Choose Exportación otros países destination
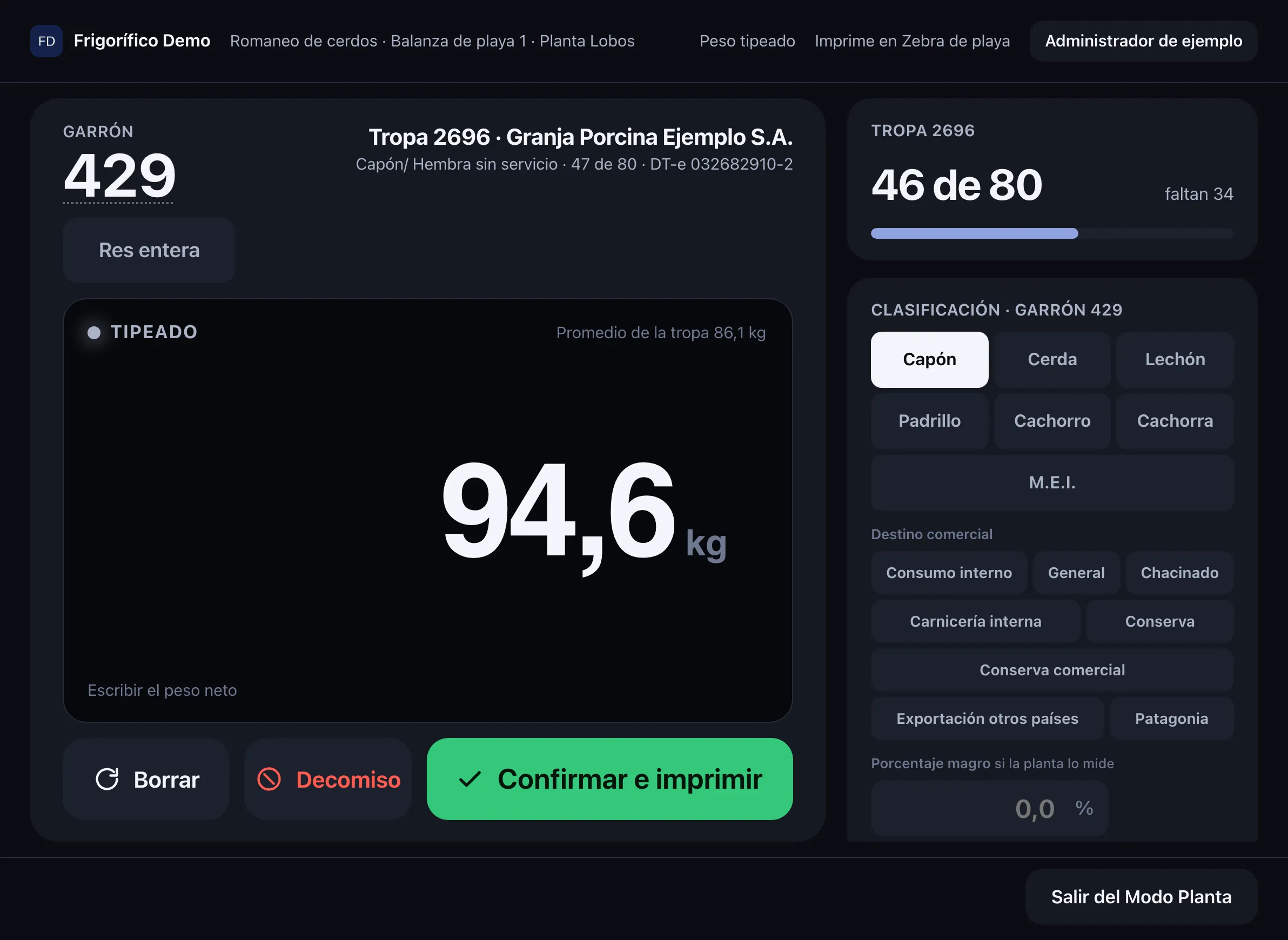The image size is (1288, 940). 987,719
